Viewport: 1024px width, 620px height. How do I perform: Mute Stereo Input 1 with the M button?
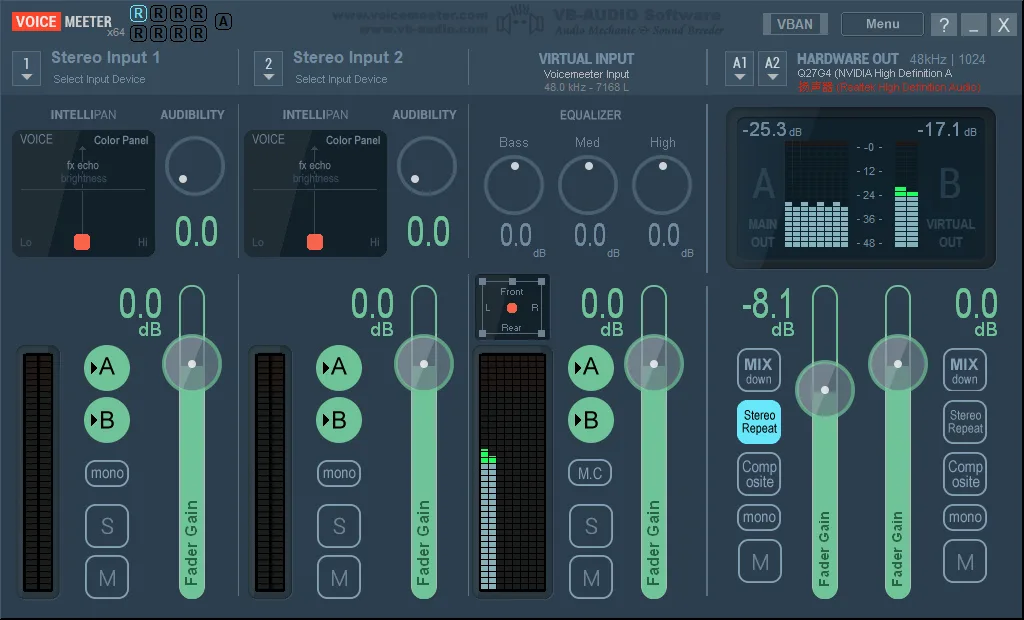(107, 578)
